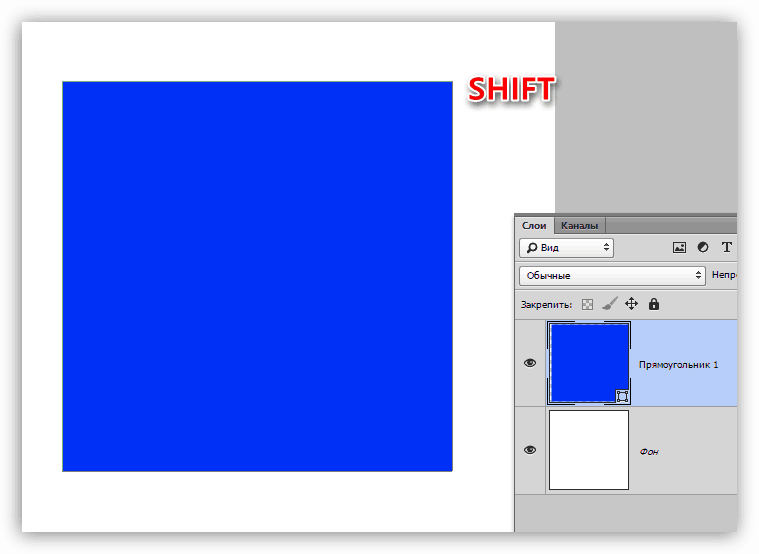Lock layer position move icon
Screen dimensions: 759x554
(x=631, y=304)
